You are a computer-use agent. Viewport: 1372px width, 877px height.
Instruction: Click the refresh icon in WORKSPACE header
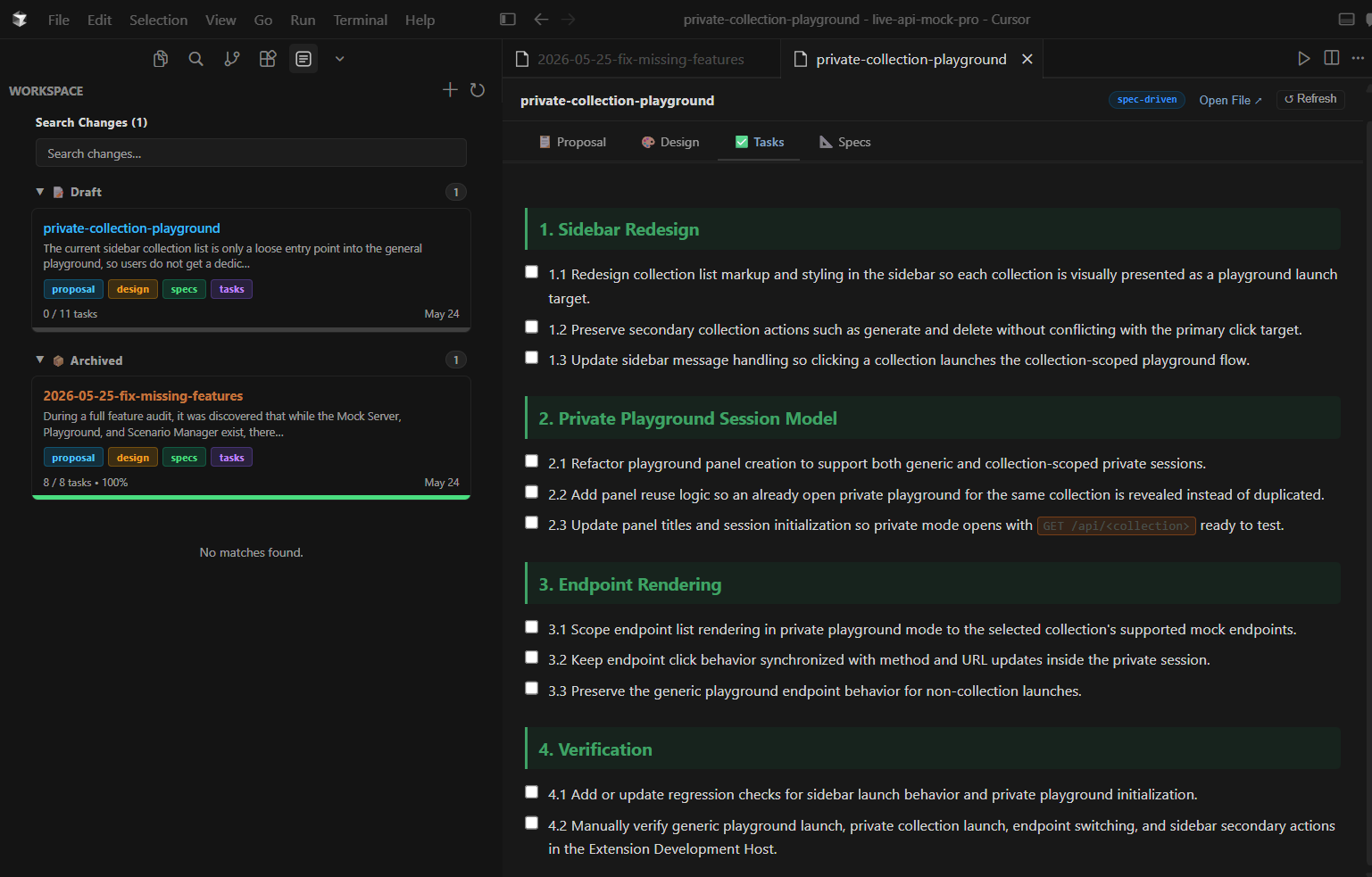(478, 90)
